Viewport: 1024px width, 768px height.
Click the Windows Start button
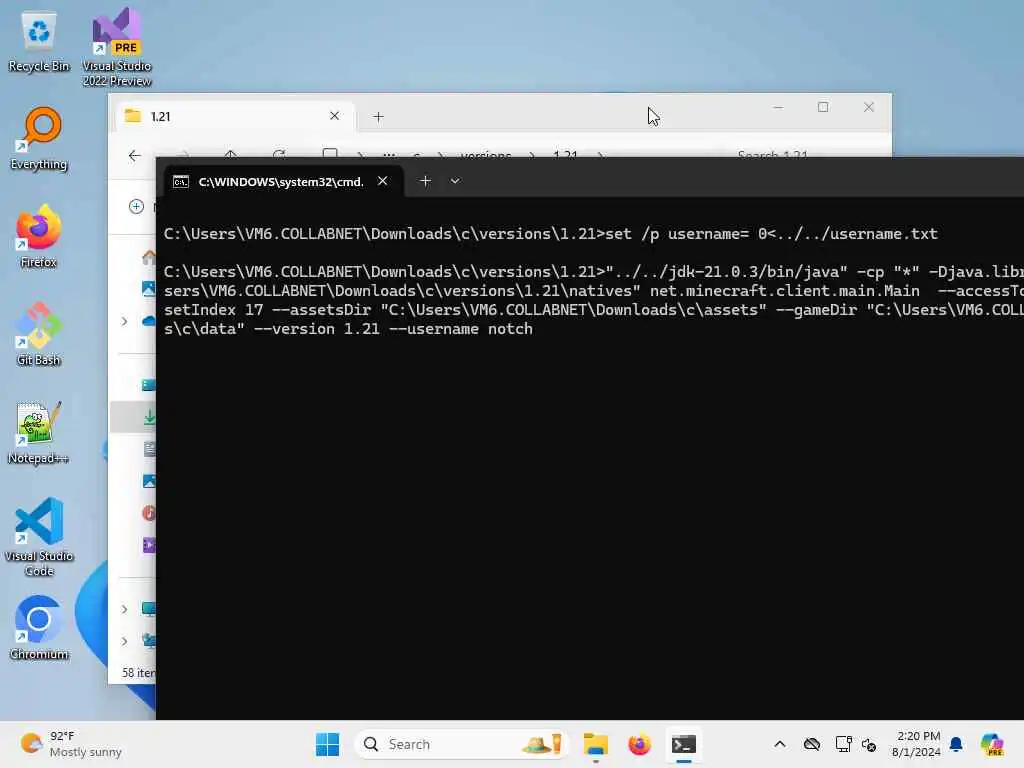coord(327,744)
